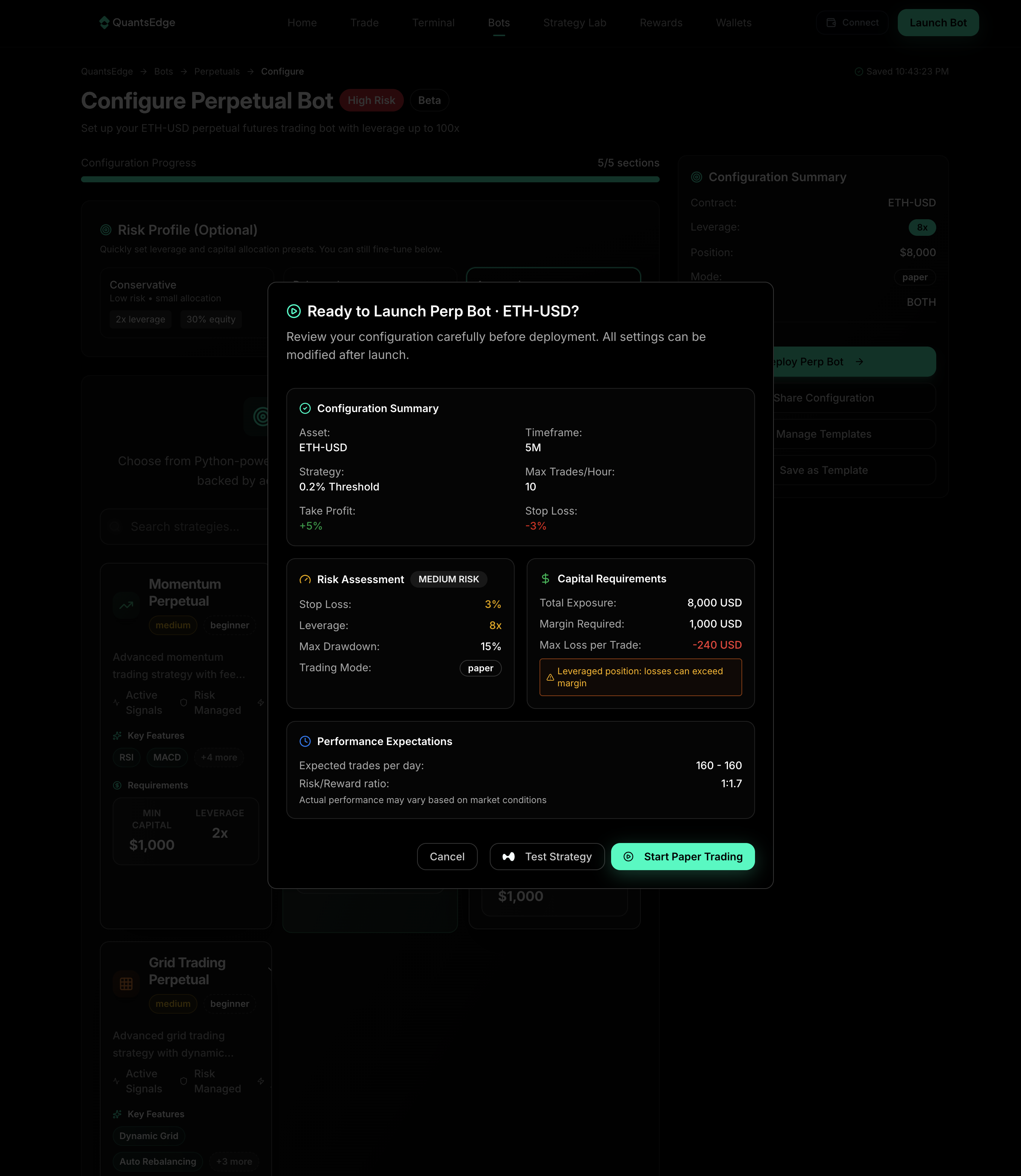Cancel the launch dialog

[447, 857]
